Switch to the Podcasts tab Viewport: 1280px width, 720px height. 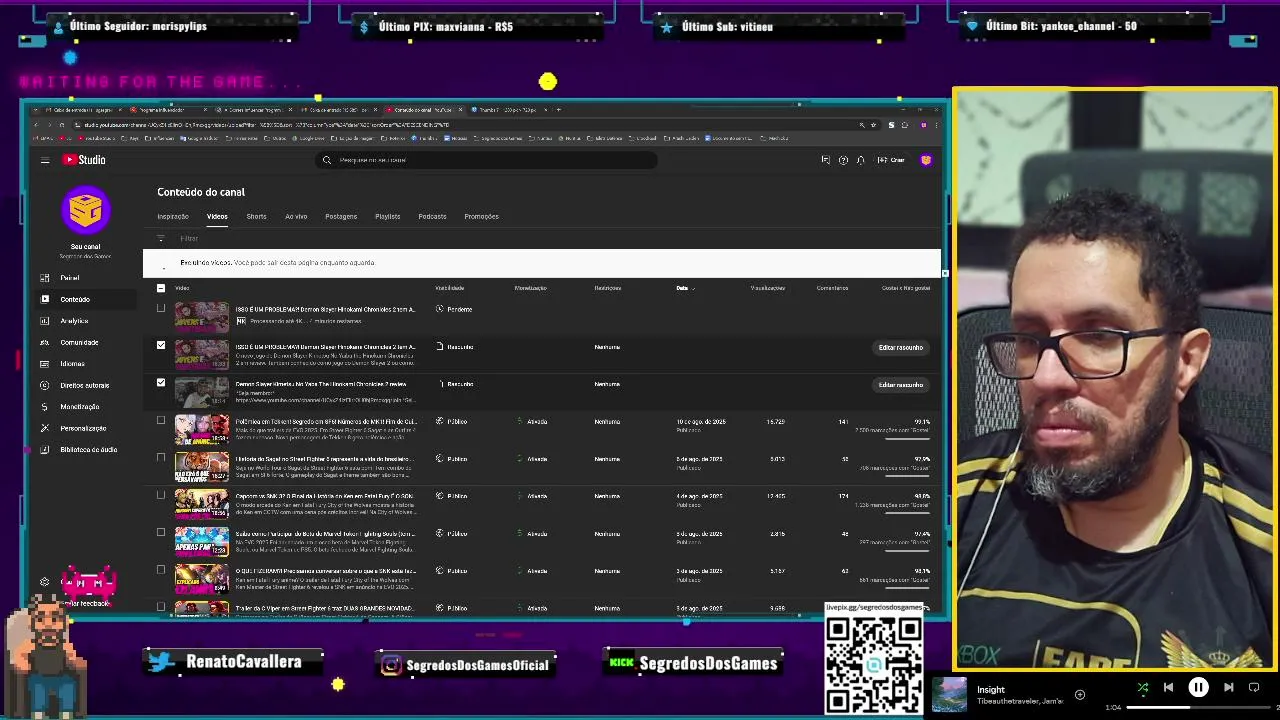(432, 216)
